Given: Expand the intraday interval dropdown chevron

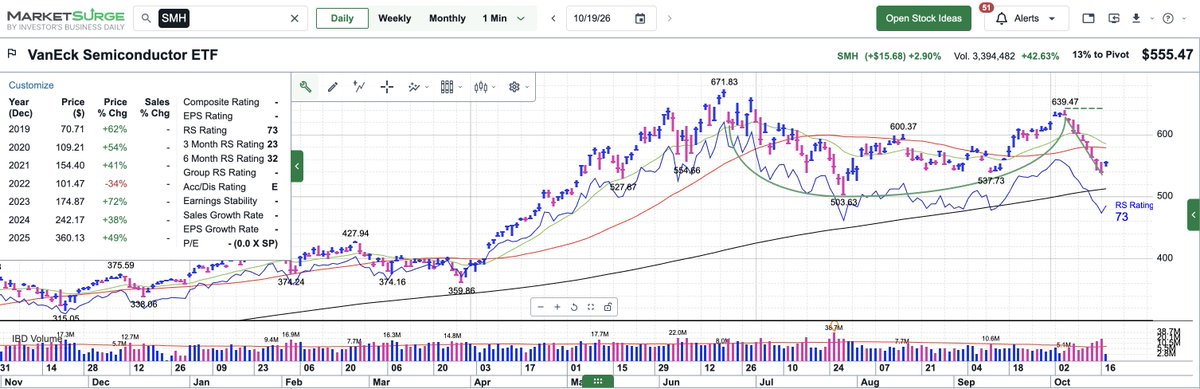Looking at the screenshot, I should pos(521,18).
